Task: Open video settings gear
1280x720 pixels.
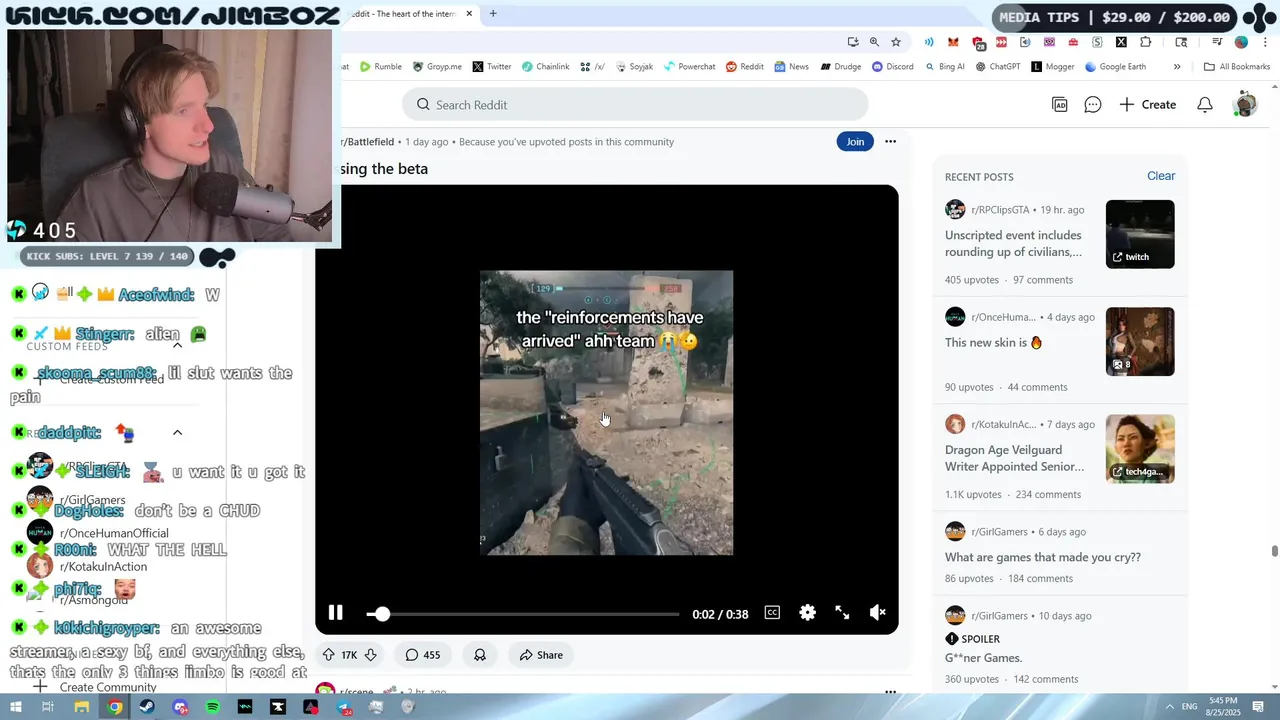Action: click(x=807, y=613)
